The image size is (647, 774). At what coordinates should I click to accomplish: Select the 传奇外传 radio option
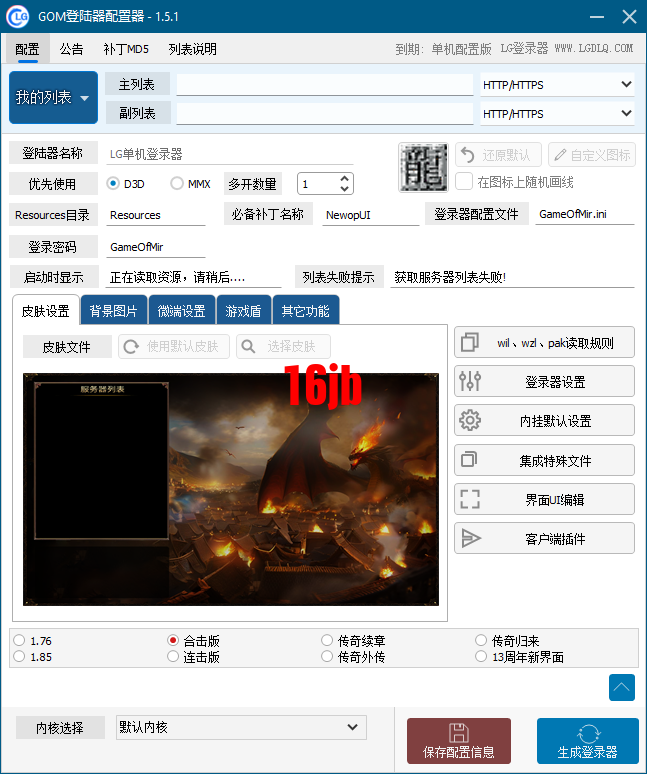tap(327, 657)
